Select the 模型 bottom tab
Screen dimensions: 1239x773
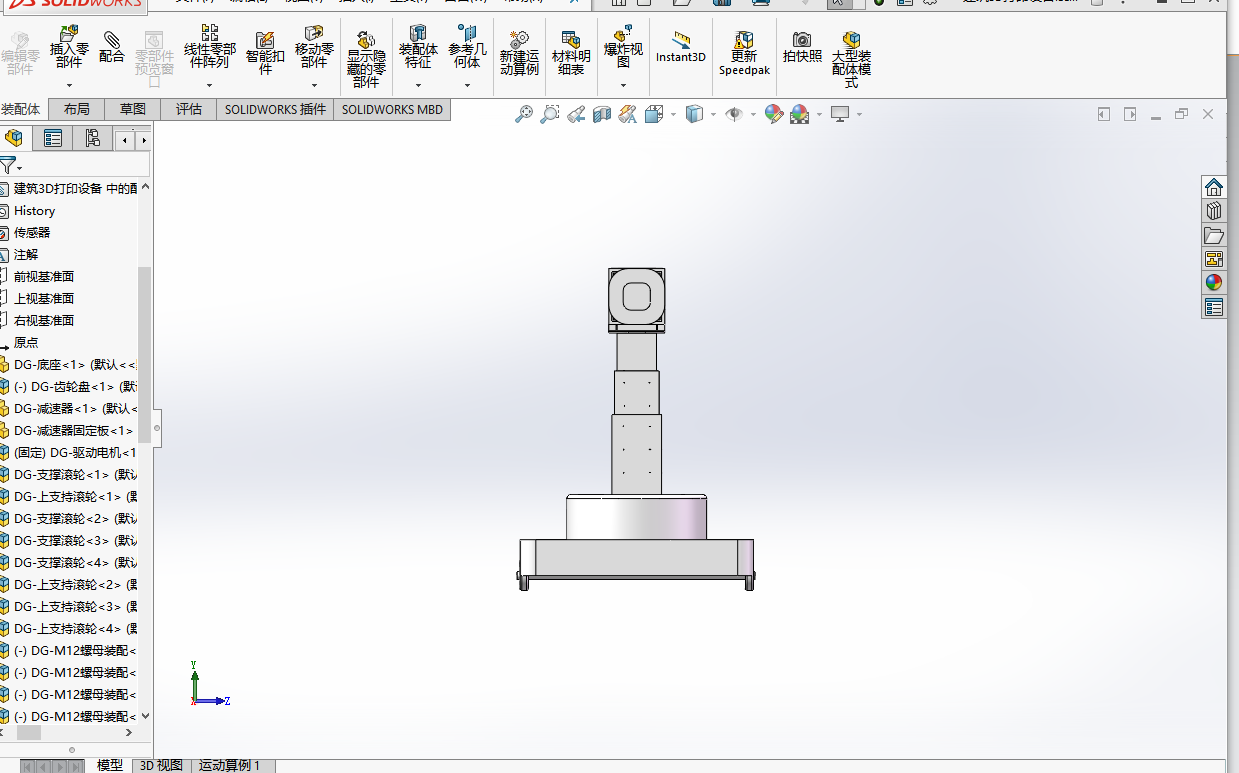[110, 765]
